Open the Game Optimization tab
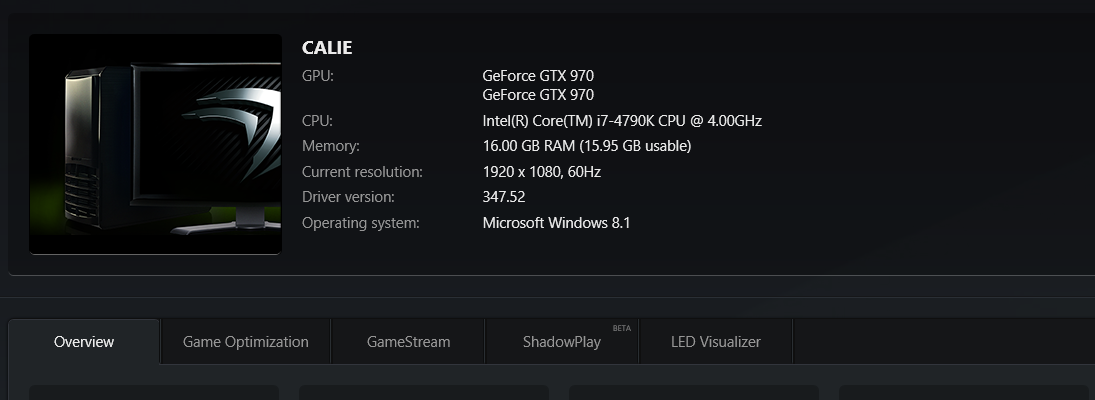Viewport: 1095px width, 400px height. 245,342
